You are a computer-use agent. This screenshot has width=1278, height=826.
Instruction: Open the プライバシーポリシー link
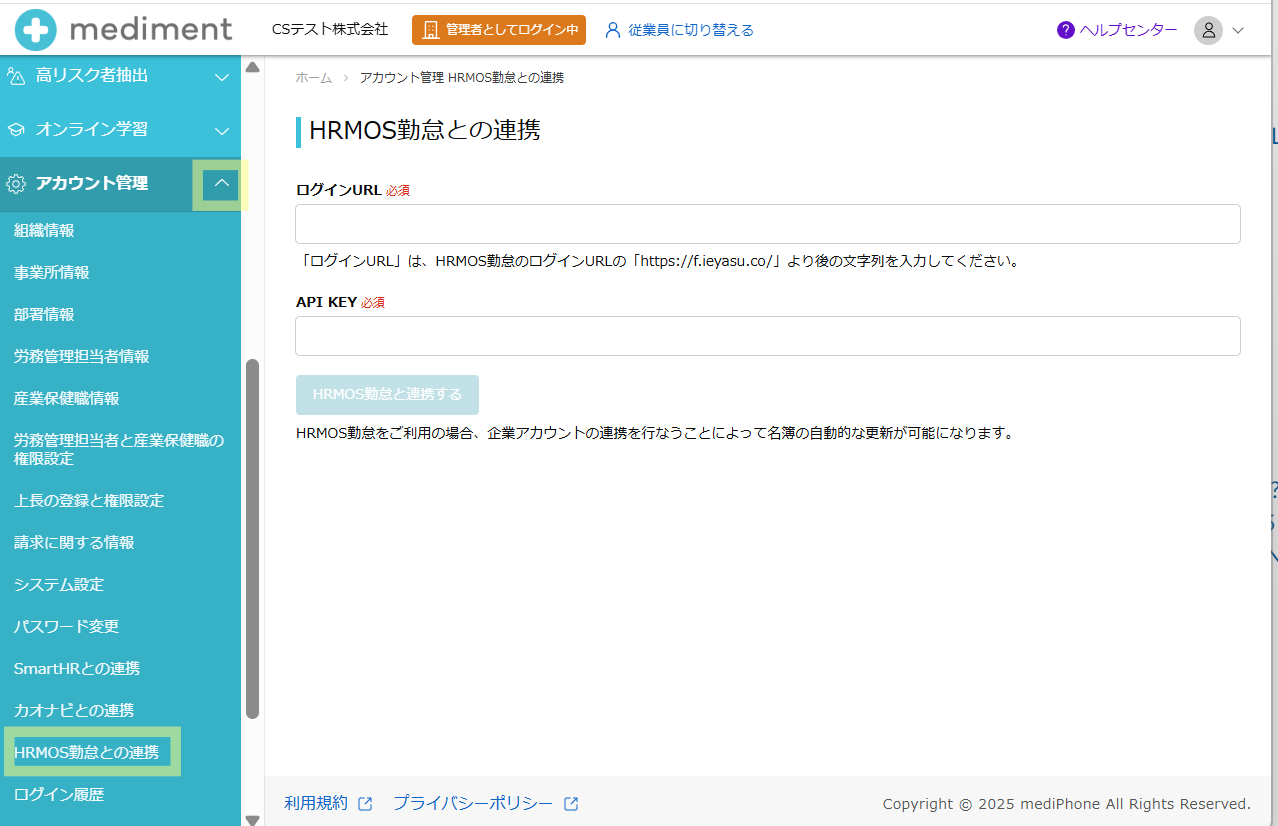pyautogui.click(x=473, y=803)
